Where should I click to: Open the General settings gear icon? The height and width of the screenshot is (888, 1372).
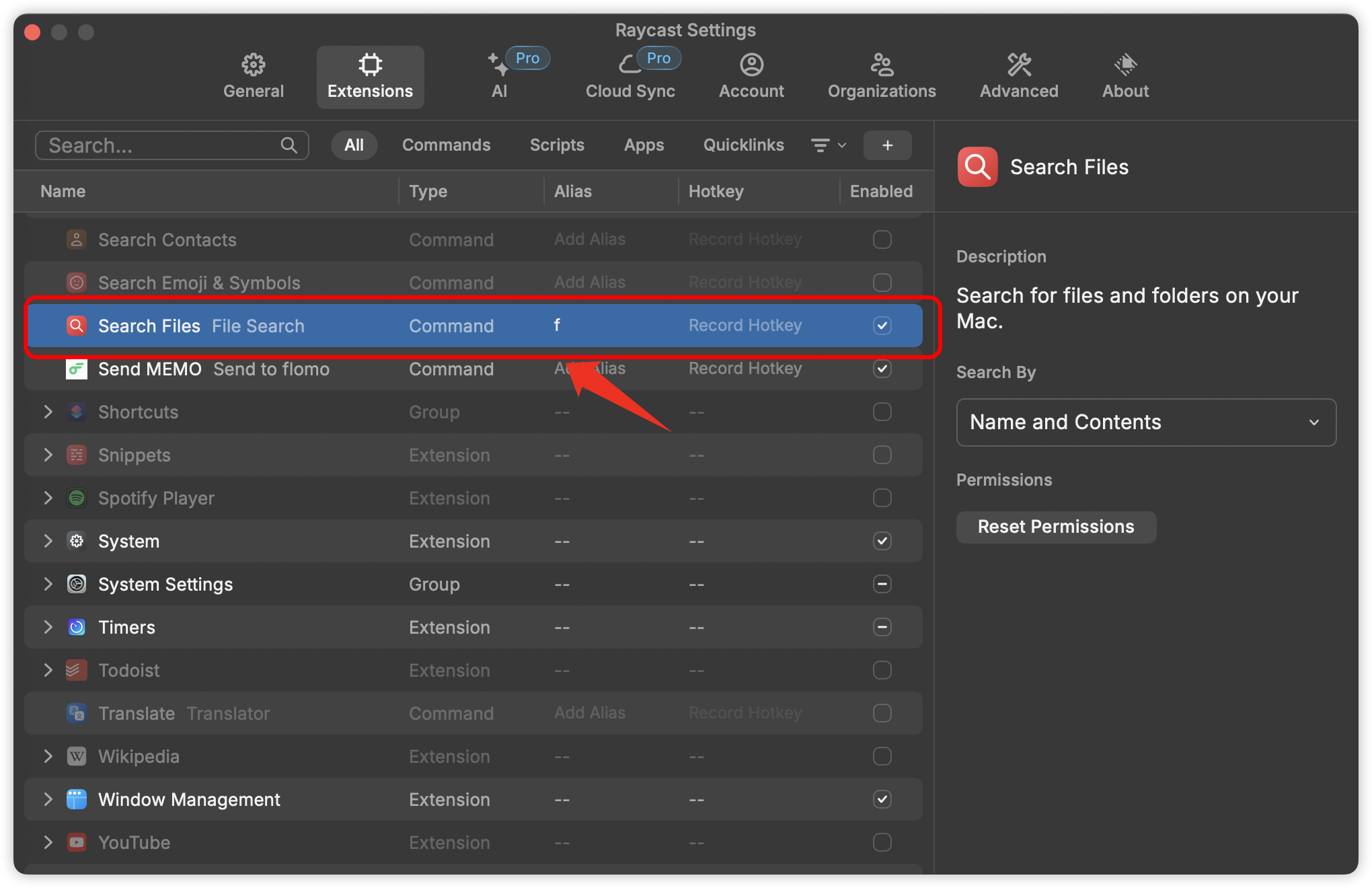(254, 65)
